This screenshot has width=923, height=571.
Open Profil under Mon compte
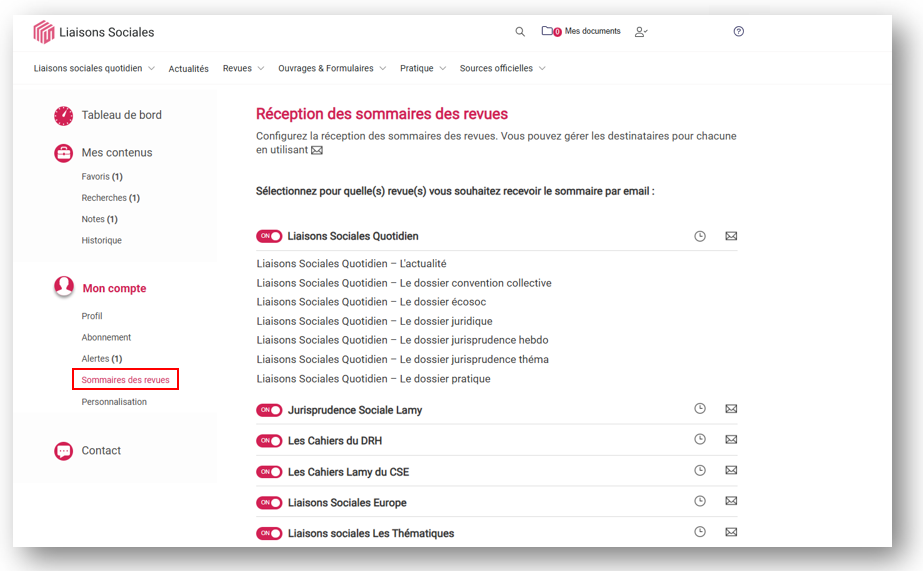coord(92,316)
